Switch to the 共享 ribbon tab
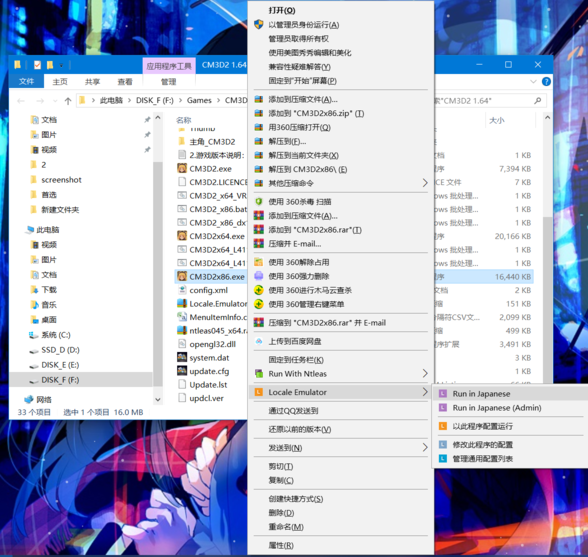The image size is (588, 557). pos(92,82)
